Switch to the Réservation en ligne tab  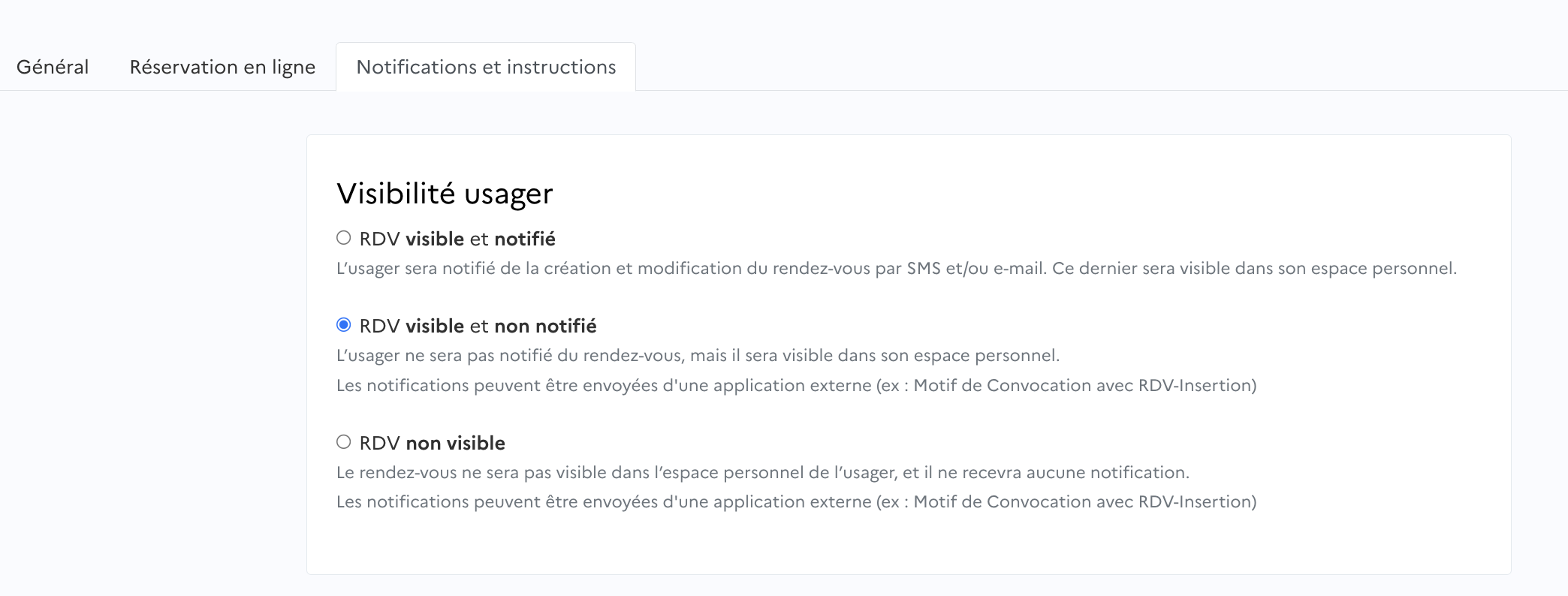(x=222, y=67)
